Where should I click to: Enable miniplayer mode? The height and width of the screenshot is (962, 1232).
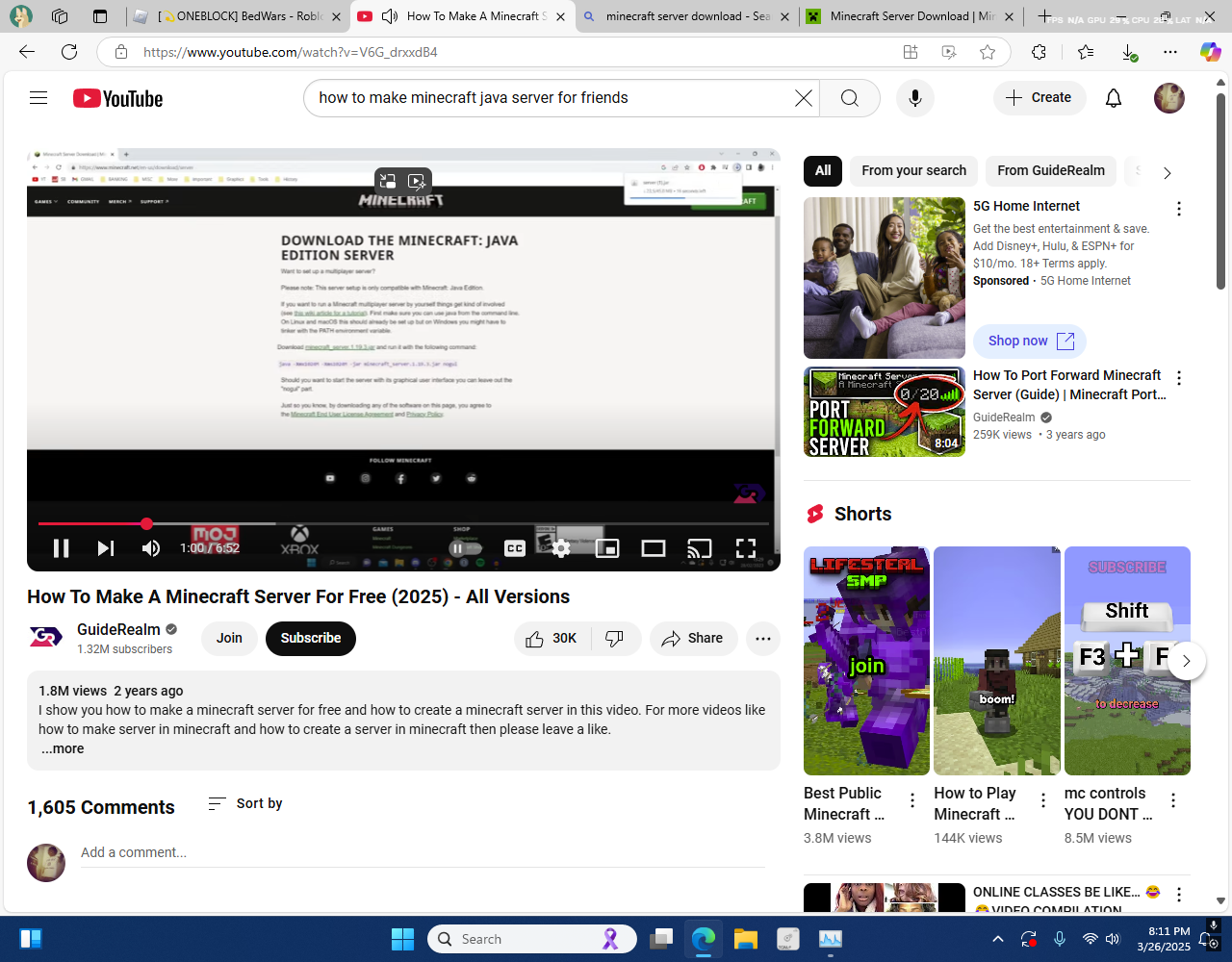(x=607, y=548)
